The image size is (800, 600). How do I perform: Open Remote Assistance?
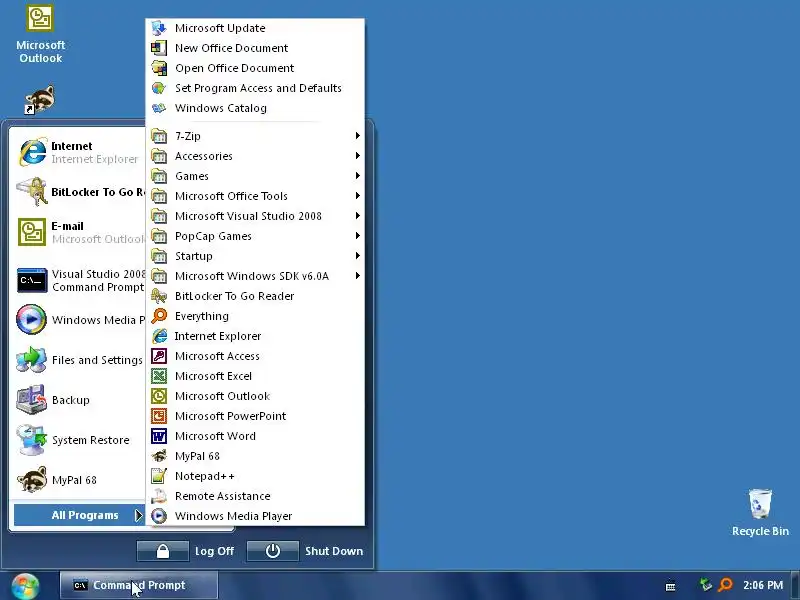pos(255,496)
